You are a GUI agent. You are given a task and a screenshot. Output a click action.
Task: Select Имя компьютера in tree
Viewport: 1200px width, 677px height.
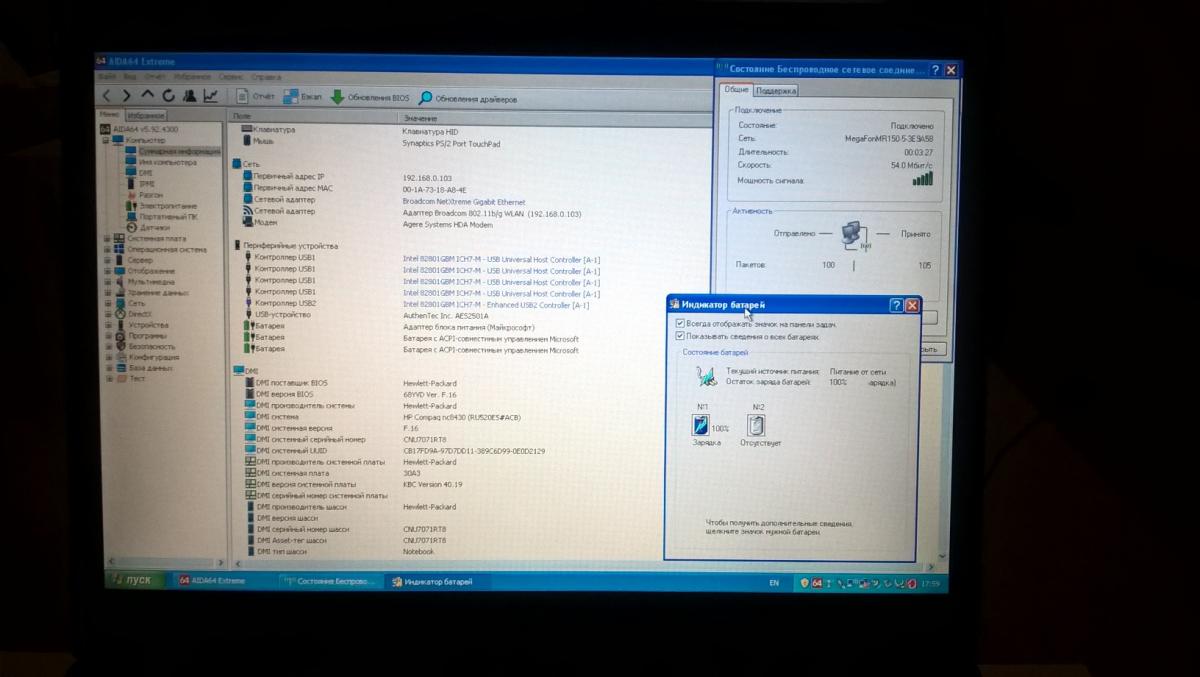167,162
